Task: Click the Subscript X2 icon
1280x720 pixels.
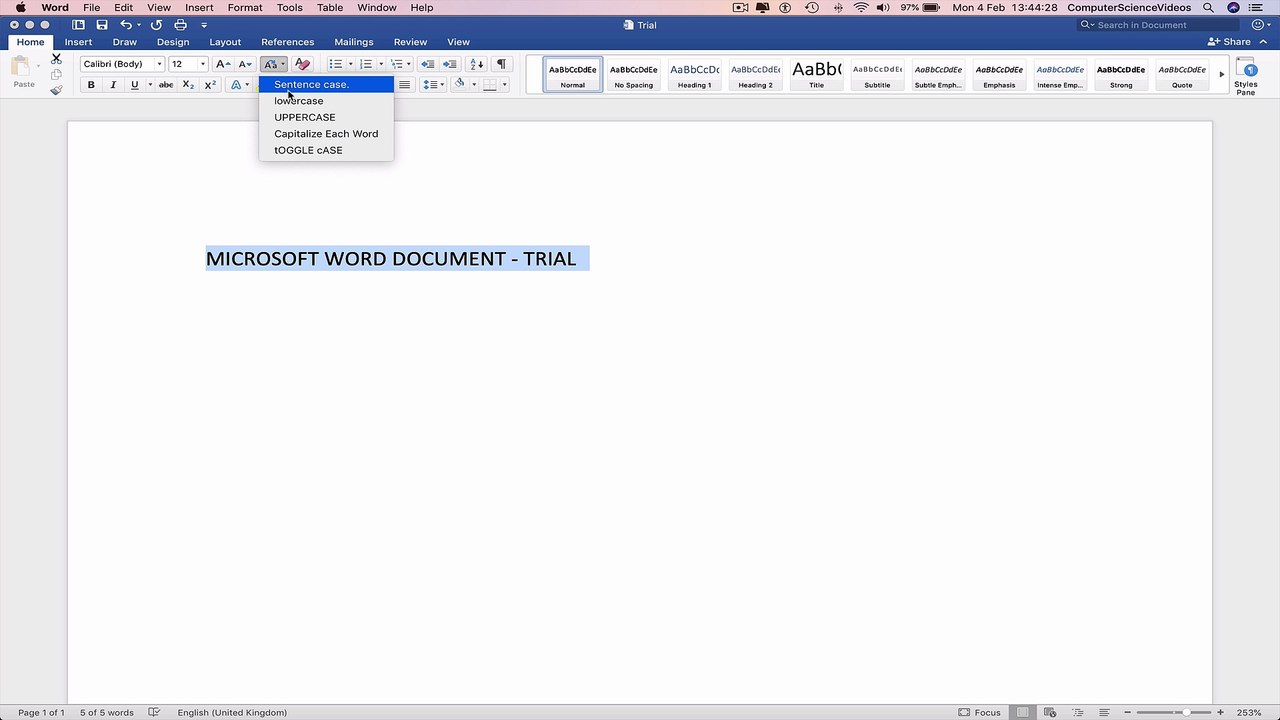Action: click(188, 85)
